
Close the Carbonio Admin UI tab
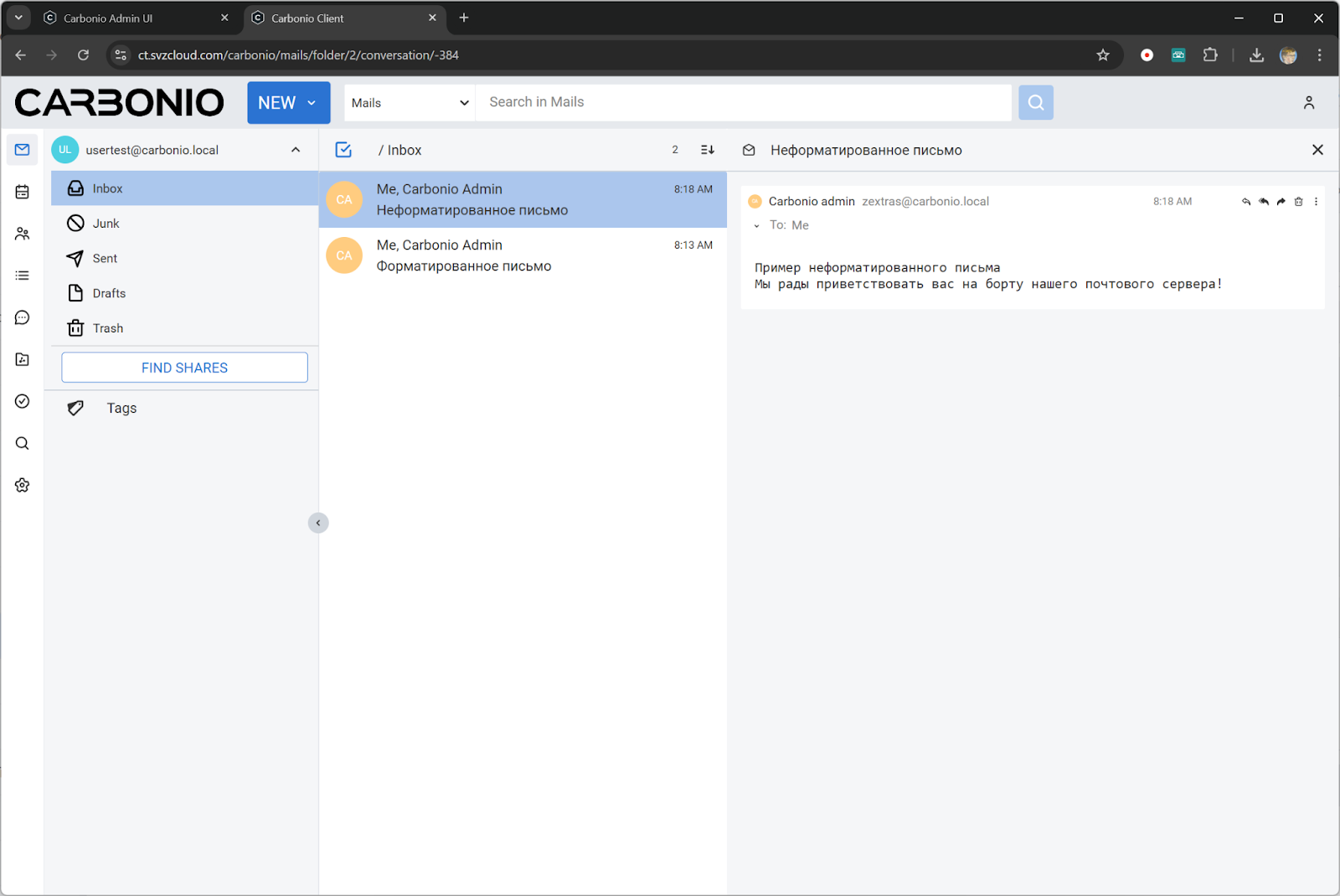click(x=224, y=18)
